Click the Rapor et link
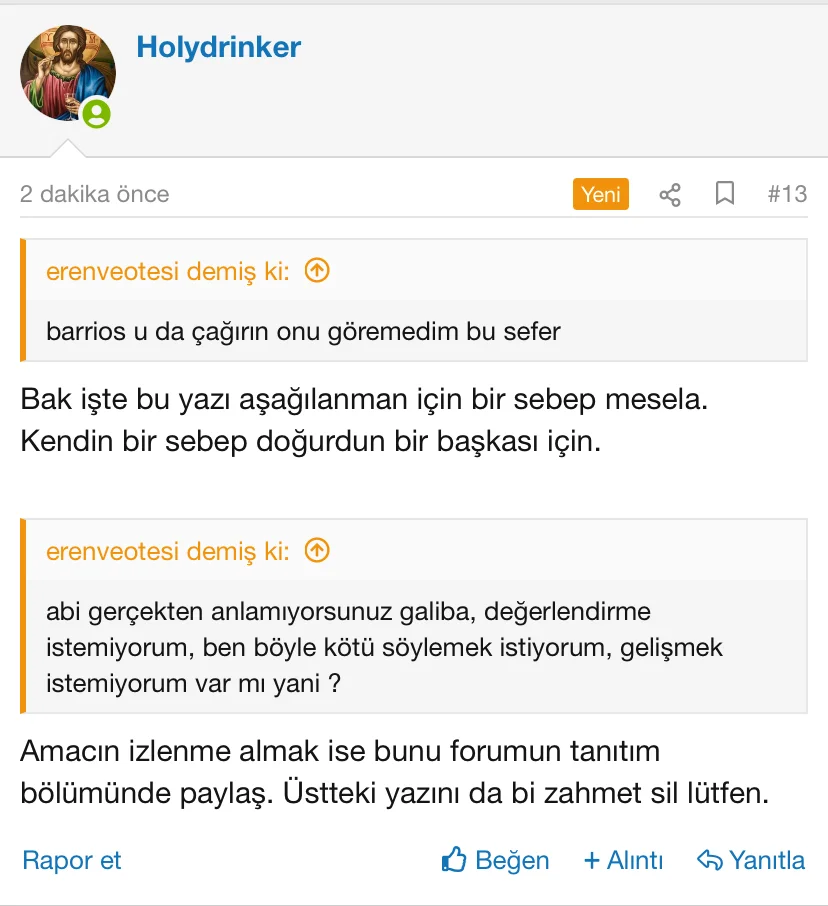The height and width of the screenshot is (906, 828). pos(71,860)
